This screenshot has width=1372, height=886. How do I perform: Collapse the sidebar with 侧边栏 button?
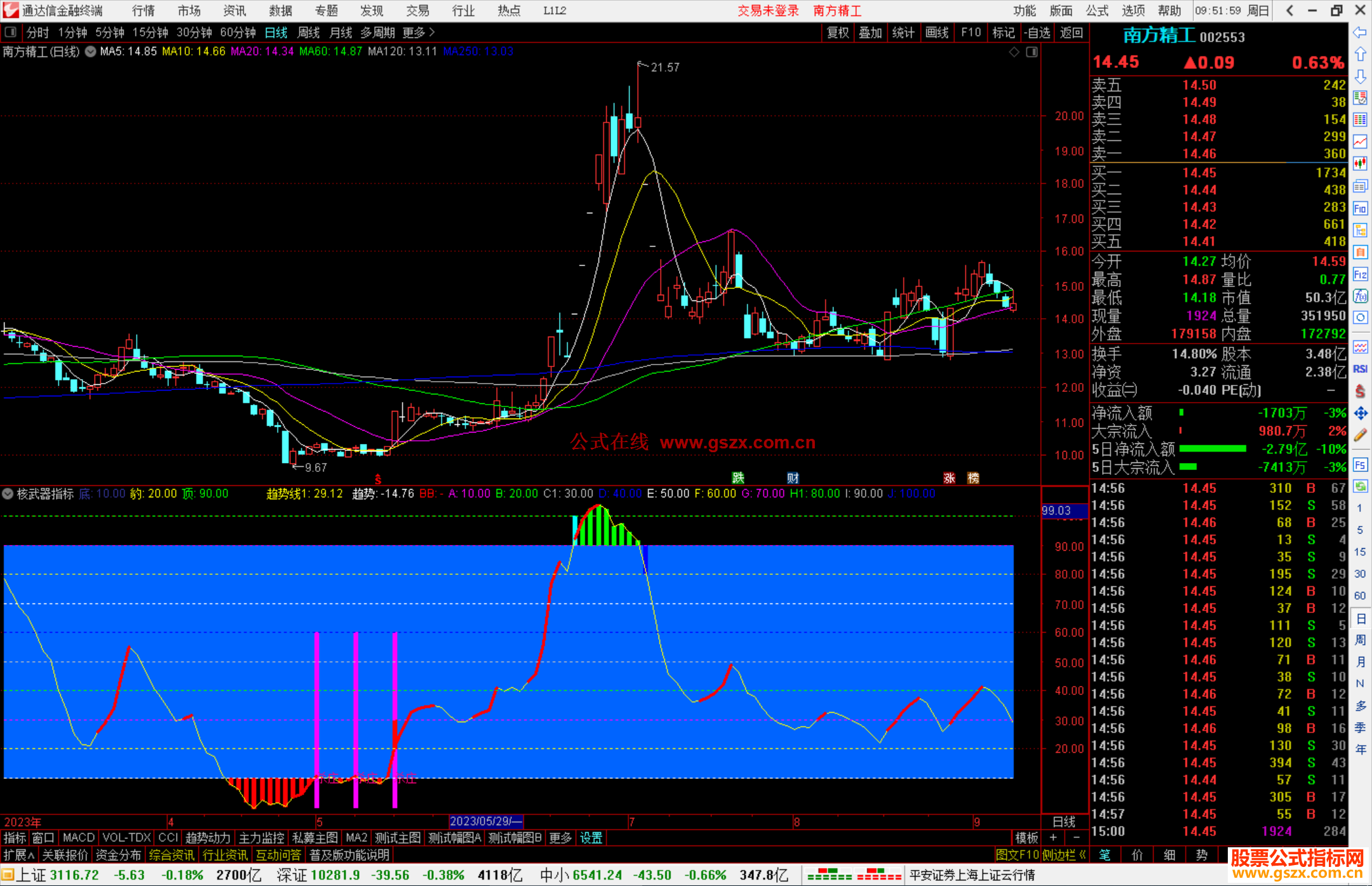(1064, 855)
